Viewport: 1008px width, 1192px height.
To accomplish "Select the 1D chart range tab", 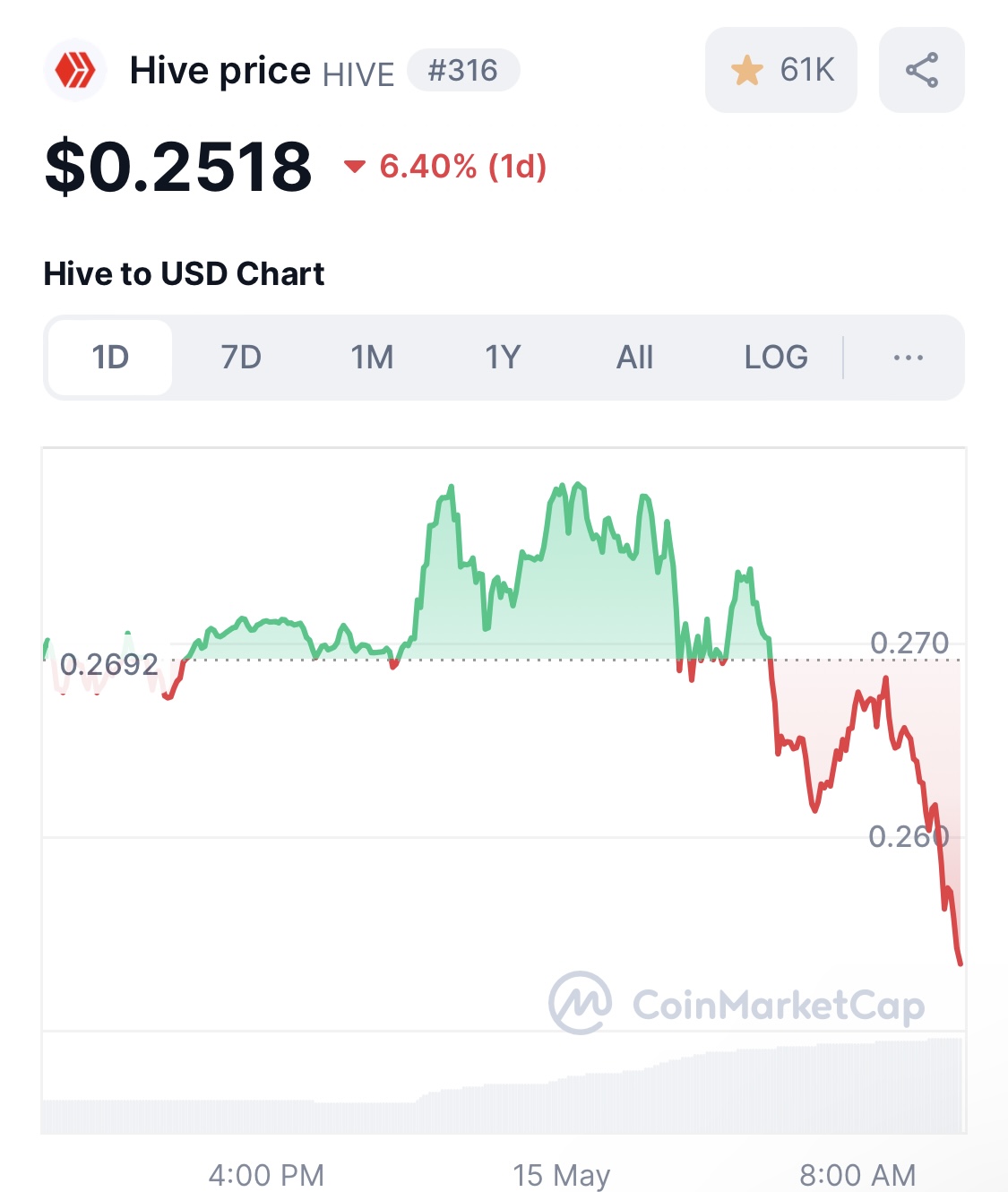I will click(110, 358).
